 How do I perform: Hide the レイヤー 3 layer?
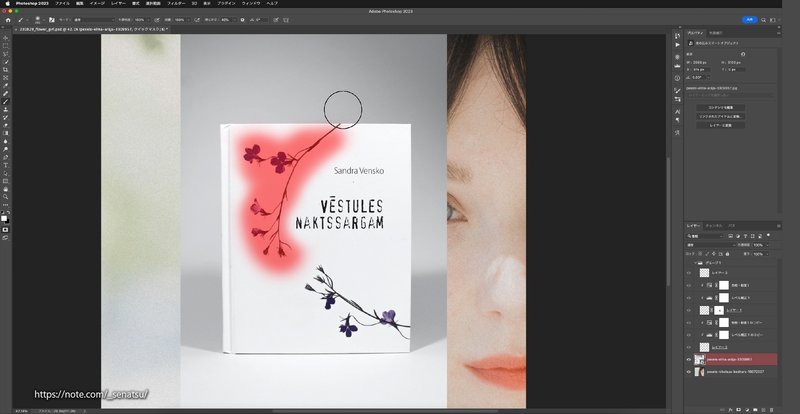point(689,273)
